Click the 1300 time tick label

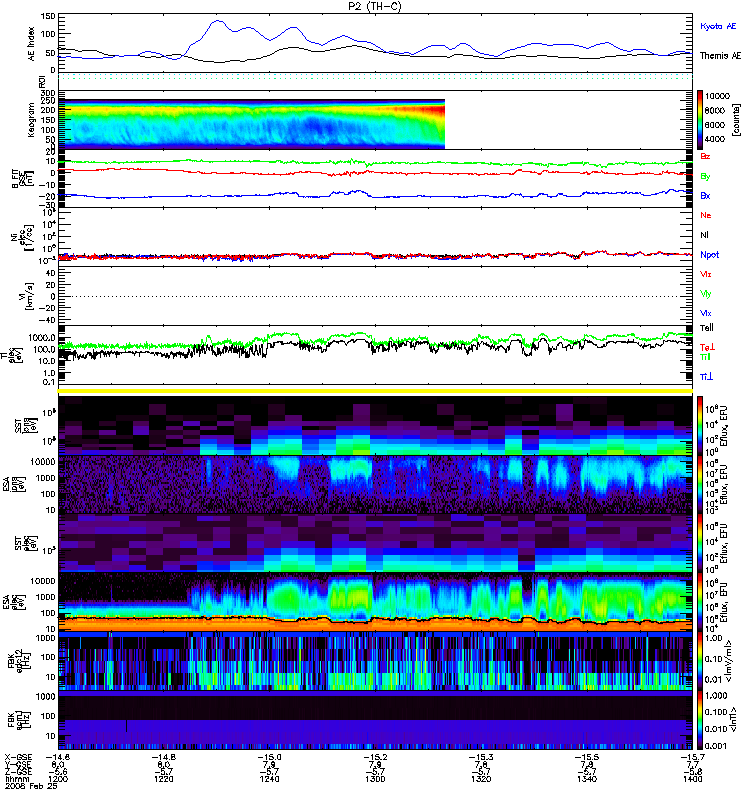click(375, 779)
